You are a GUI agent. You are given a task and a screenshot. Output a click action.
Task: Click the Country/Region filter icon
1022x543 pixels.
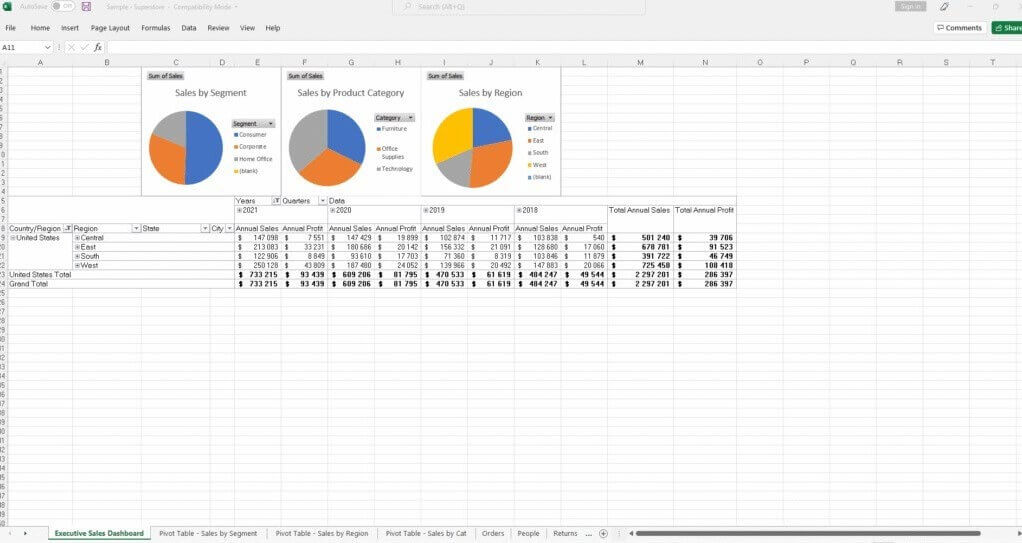[x=68, y=228]
